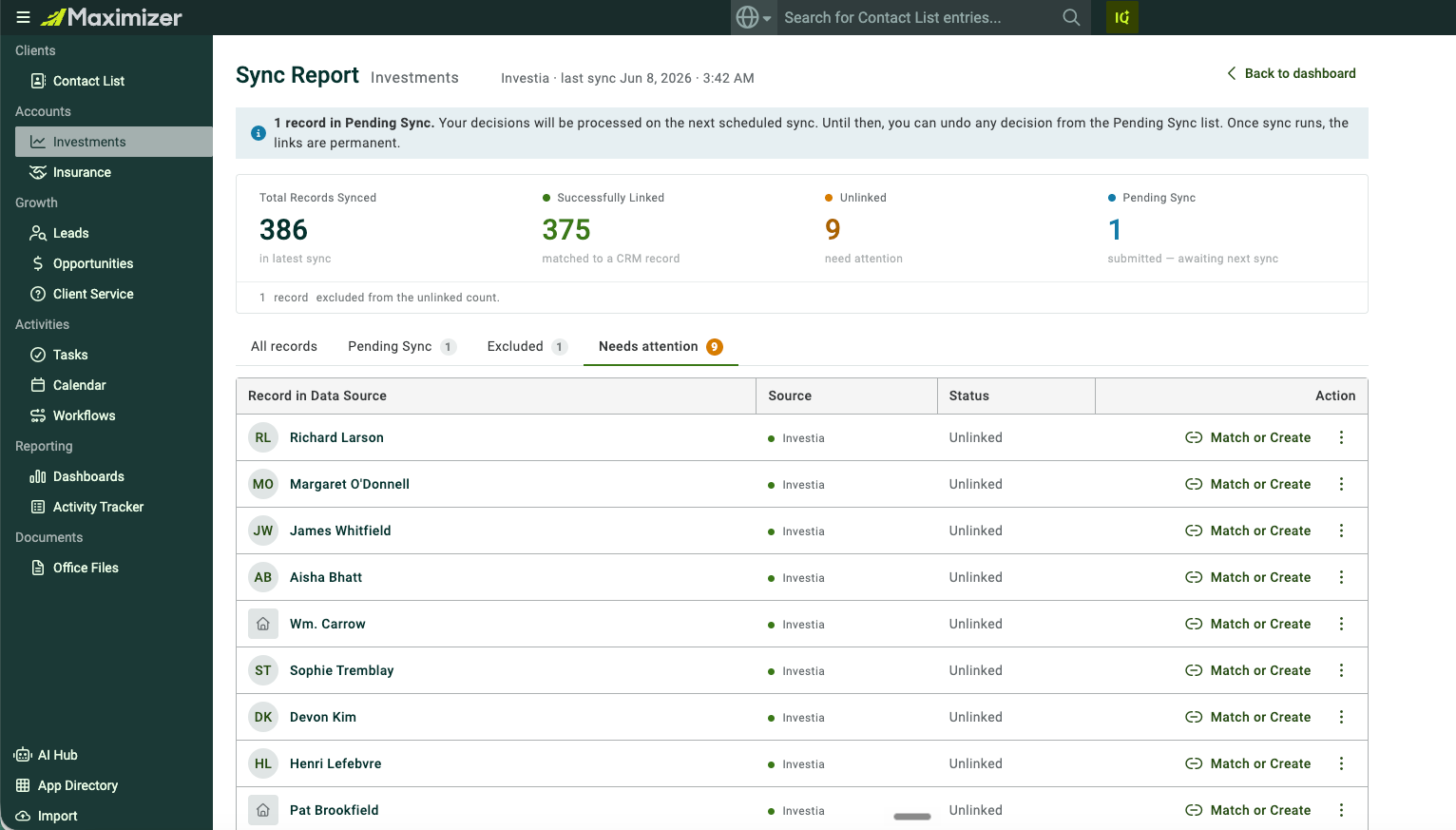The width and height of the screenshot is (1456, 830).
Task: Open more options for Margaret O'Donnell row
Action: [x=1341, y=484]
